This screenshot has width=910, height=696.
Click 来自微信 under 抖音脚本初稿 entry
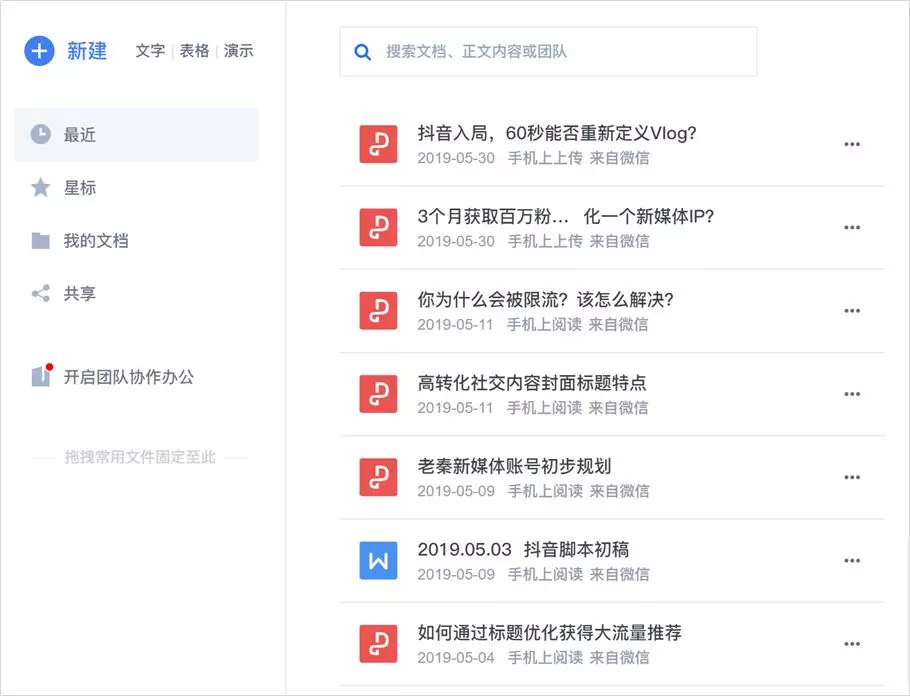point(620,574)
